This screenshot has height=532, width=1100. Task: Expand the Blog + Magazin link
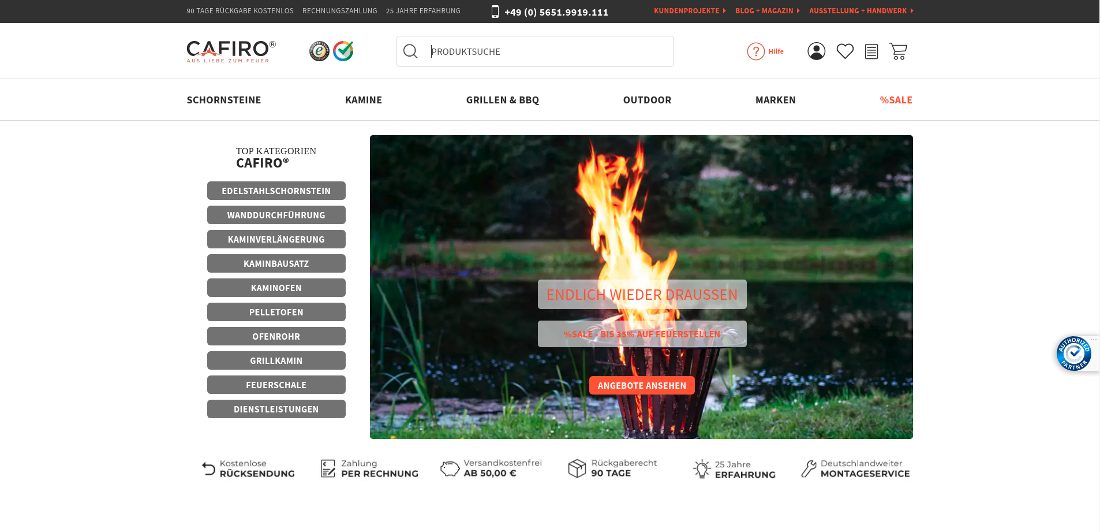tap(766, 11)
